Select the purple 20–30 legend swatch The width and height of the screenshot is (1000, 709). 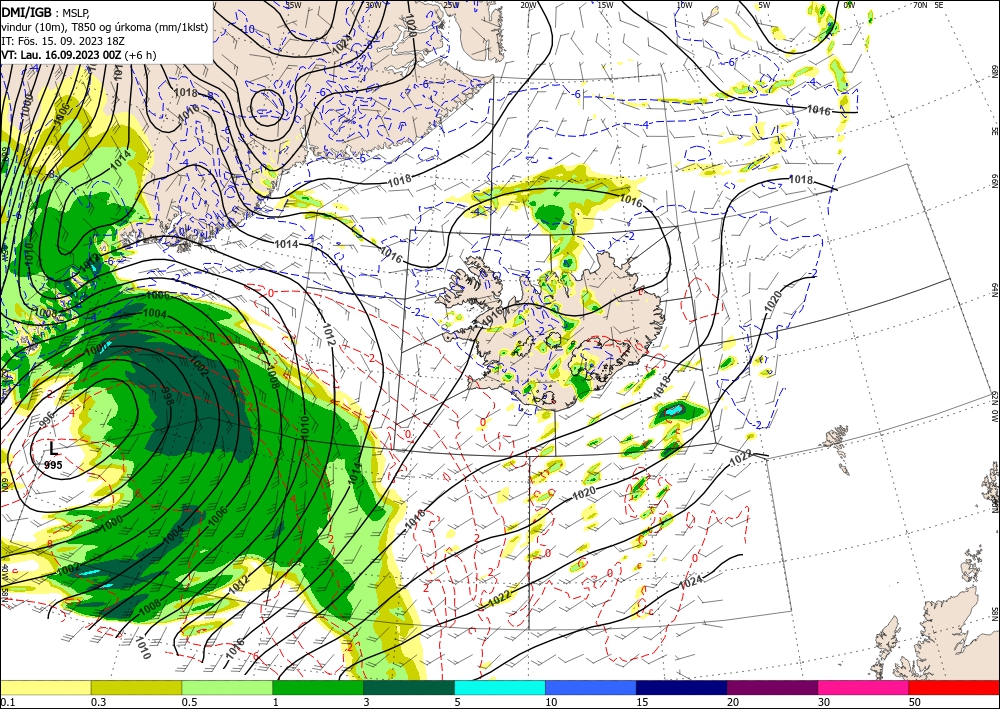772,687
